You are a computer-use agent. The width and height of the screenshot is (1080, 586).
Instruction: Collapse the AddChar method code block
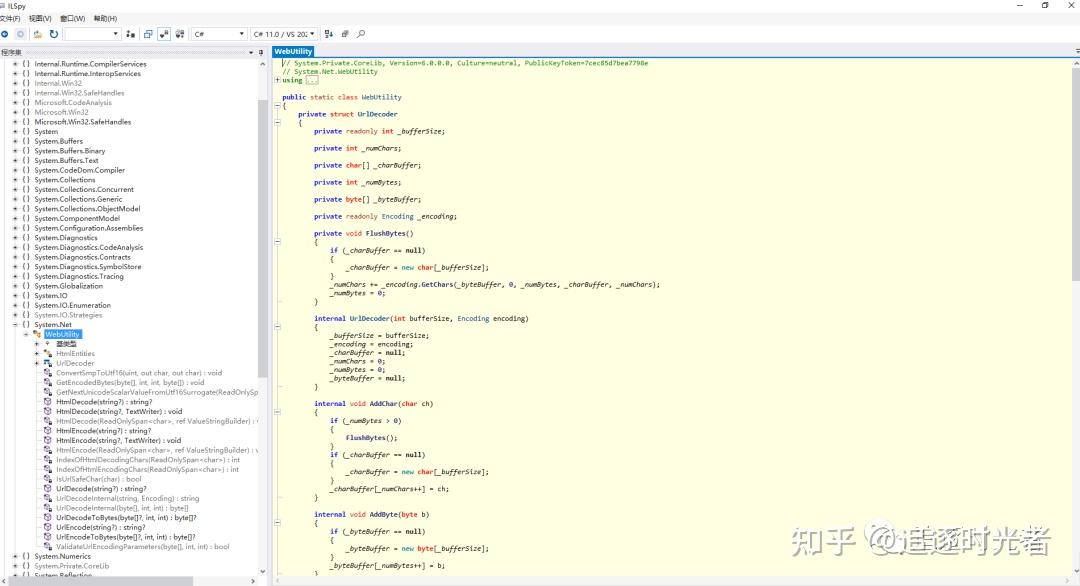click(x=278, y=412)
